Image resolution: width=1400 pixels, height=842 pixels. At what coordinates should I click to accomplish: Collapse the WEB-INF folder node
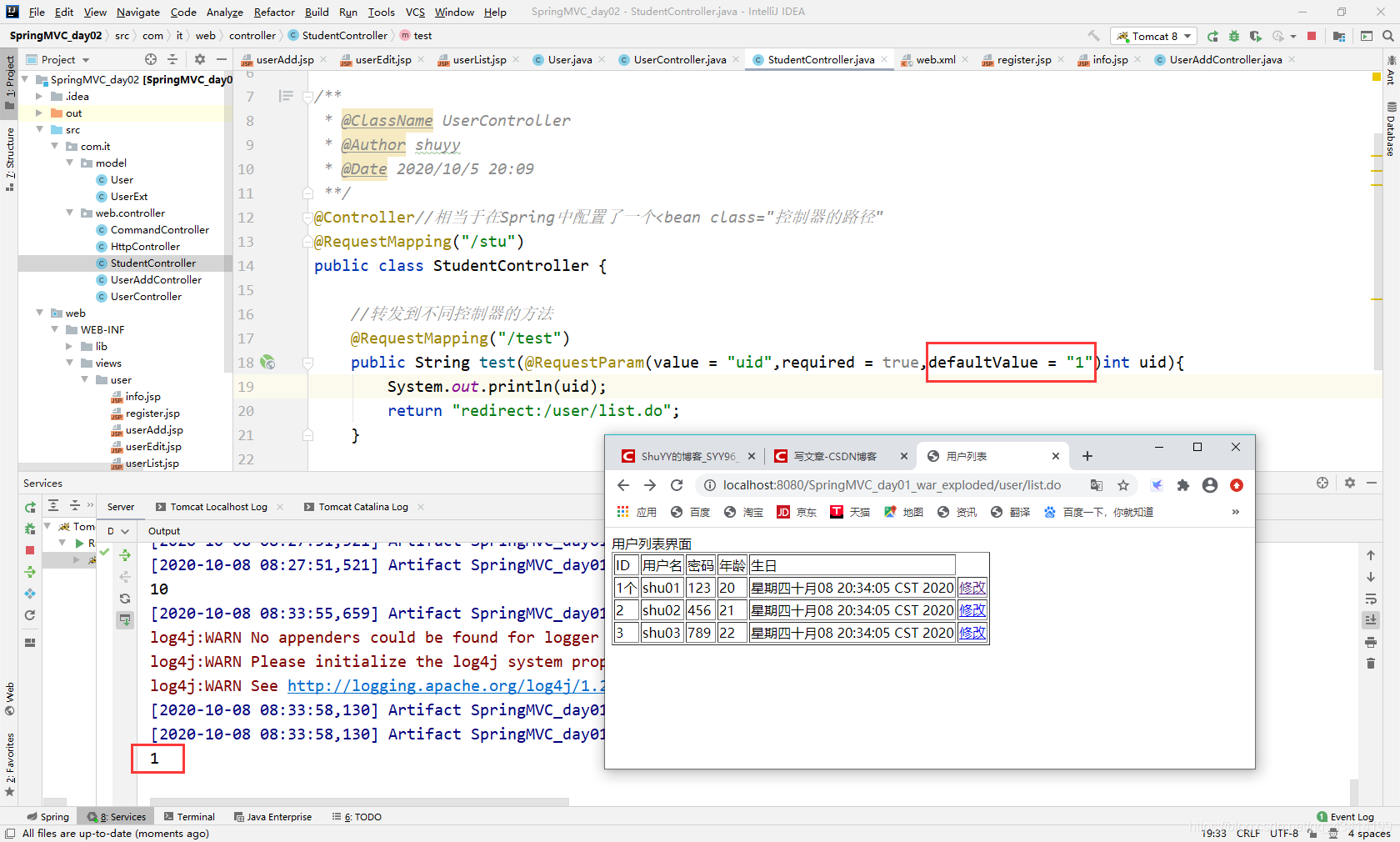tap(54, 329)
